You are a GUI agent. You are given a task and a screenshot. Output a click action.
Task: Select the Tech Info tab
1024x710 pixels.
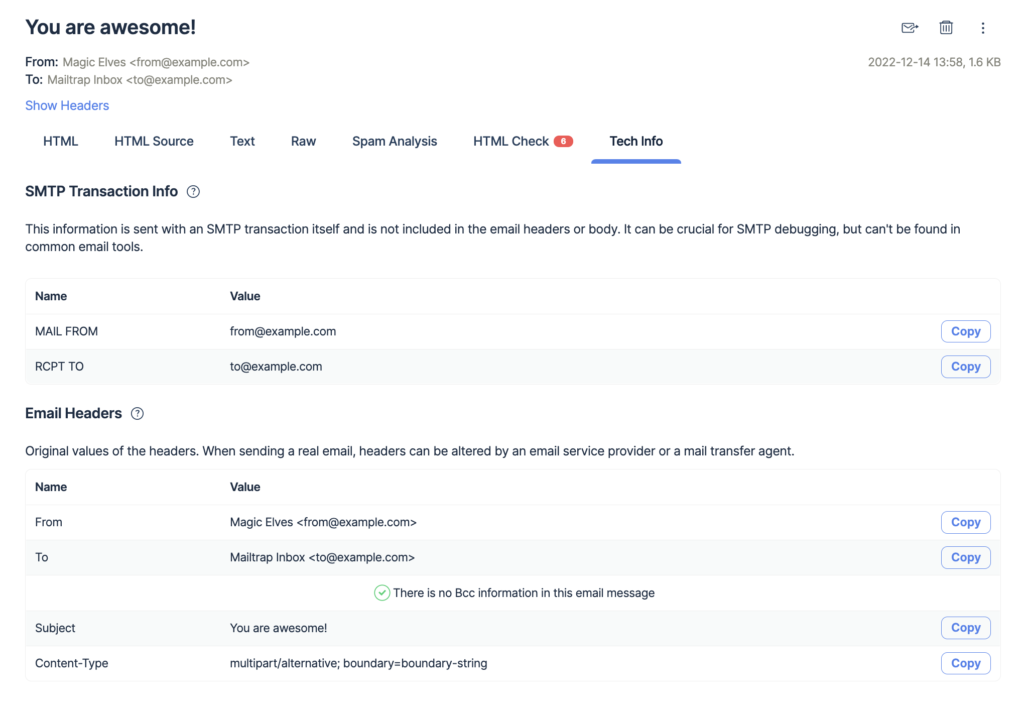636,141
